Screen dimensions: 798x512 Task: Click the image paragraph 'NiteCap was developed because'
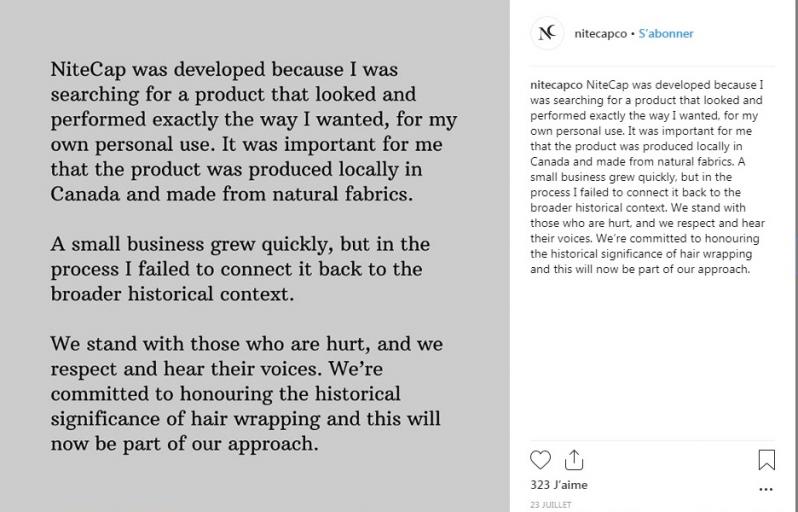(x=253, y=131)
